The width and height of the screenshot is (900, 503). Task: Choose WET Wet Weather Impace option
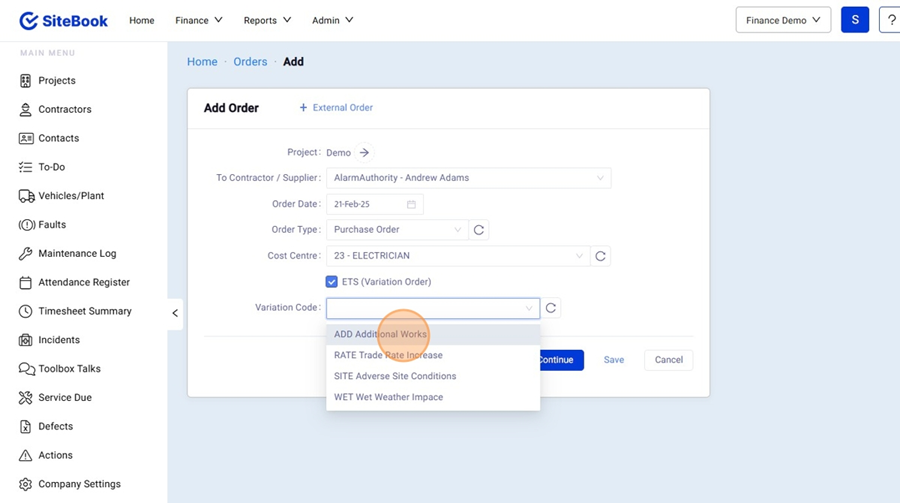tap(388, 397)
